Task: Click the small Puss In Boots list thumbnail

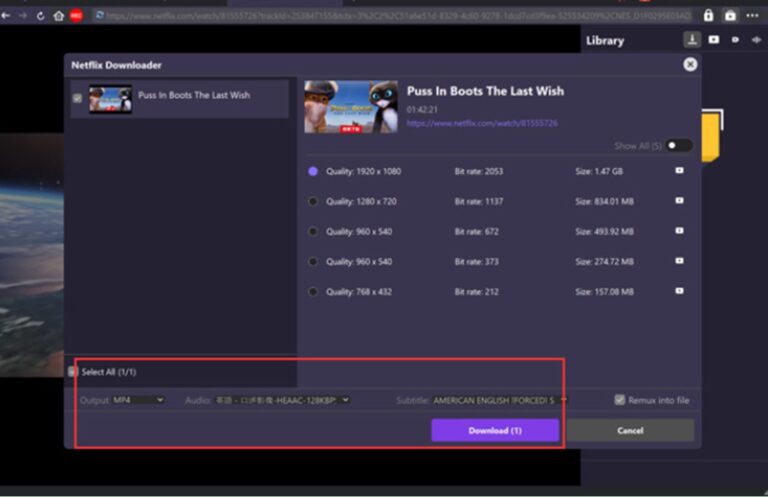Action: [x=110, y=99]
